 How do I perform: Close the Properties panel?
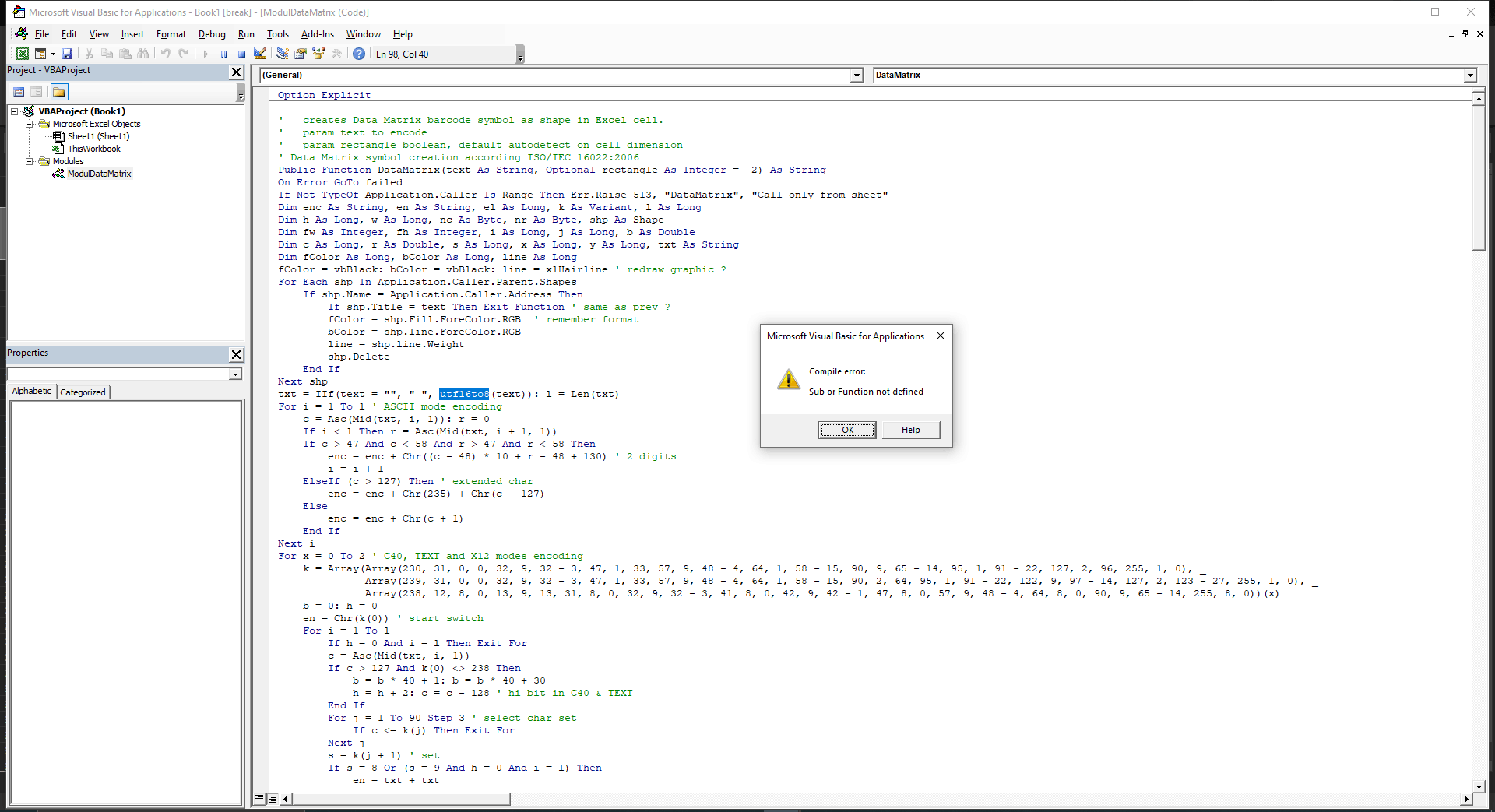pyautogui.click(x=237, y=354)
